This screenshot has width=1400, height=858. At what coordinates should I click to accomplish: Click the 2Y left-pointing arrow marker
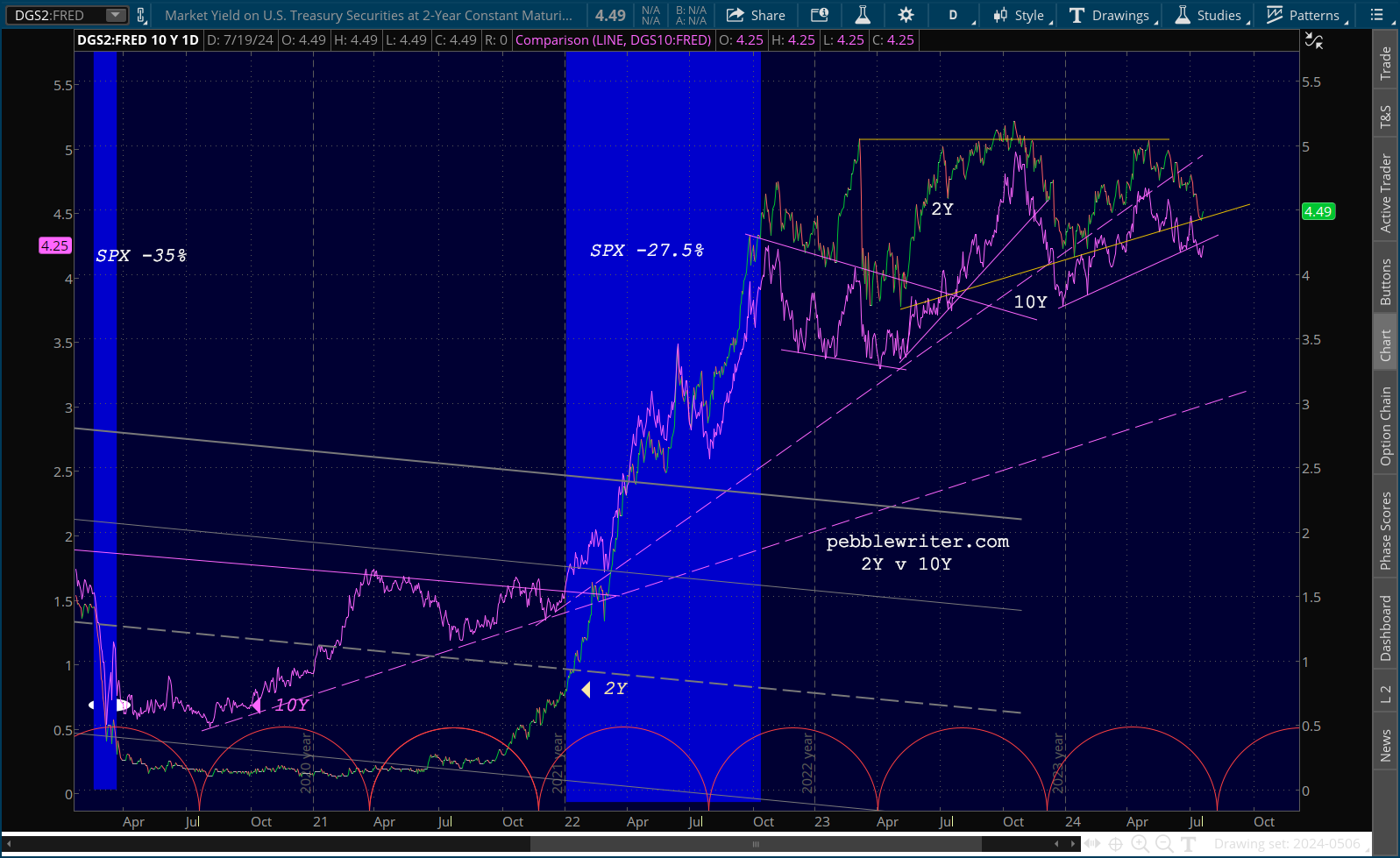586,690
